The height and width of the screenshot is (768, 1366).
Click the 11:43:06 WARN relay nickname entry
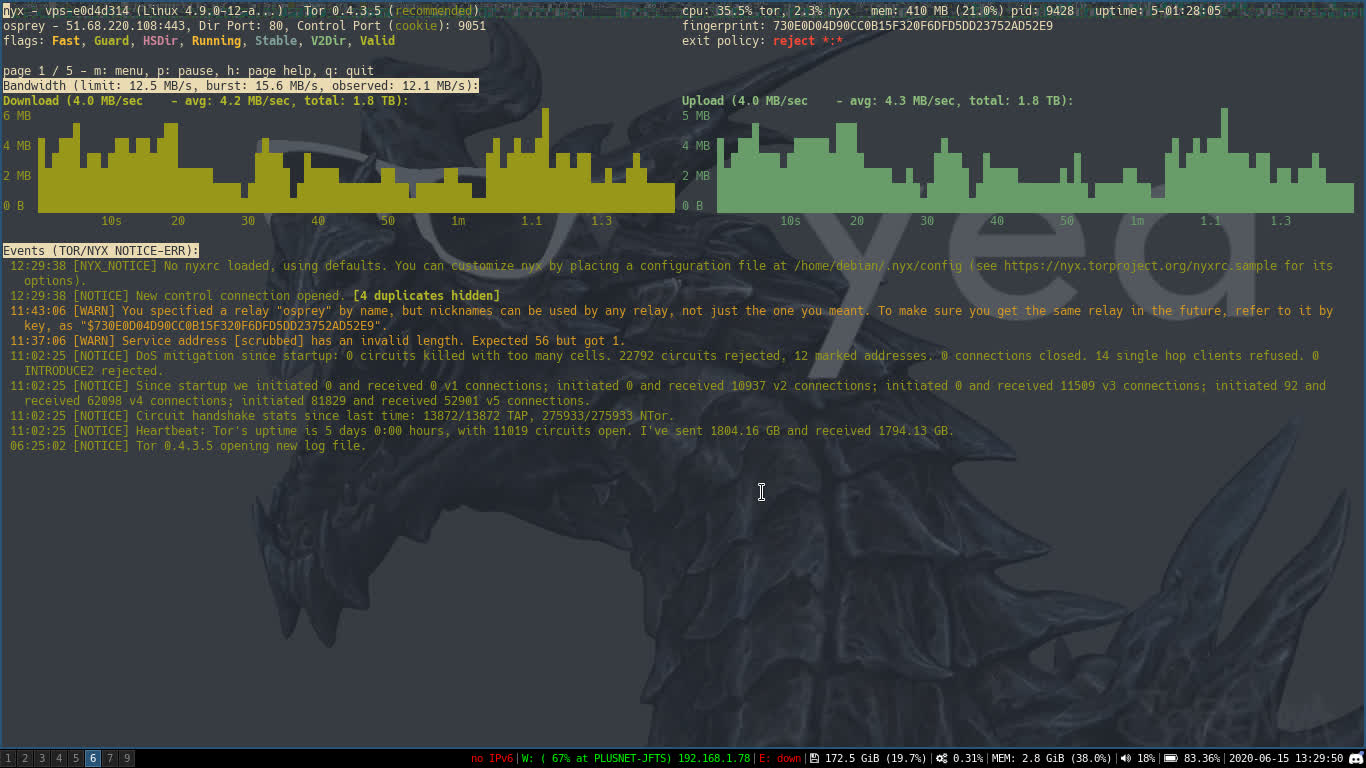672,318
